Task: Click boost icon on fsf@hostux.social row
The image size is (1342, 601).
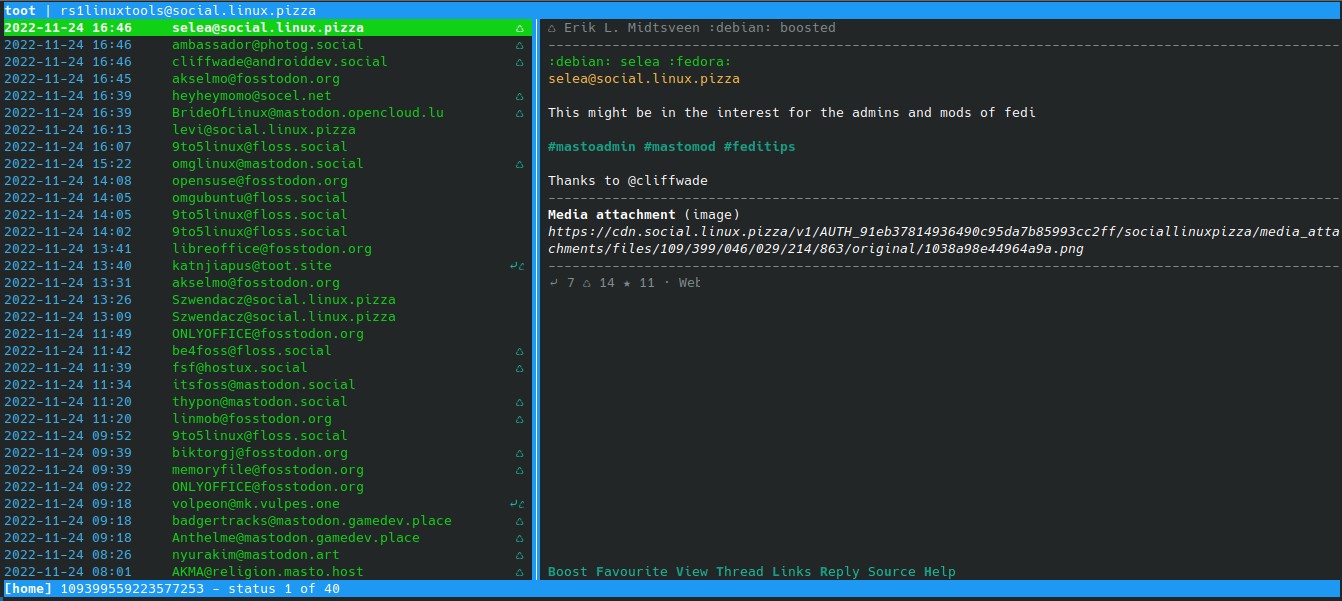Action: (519, 368)
